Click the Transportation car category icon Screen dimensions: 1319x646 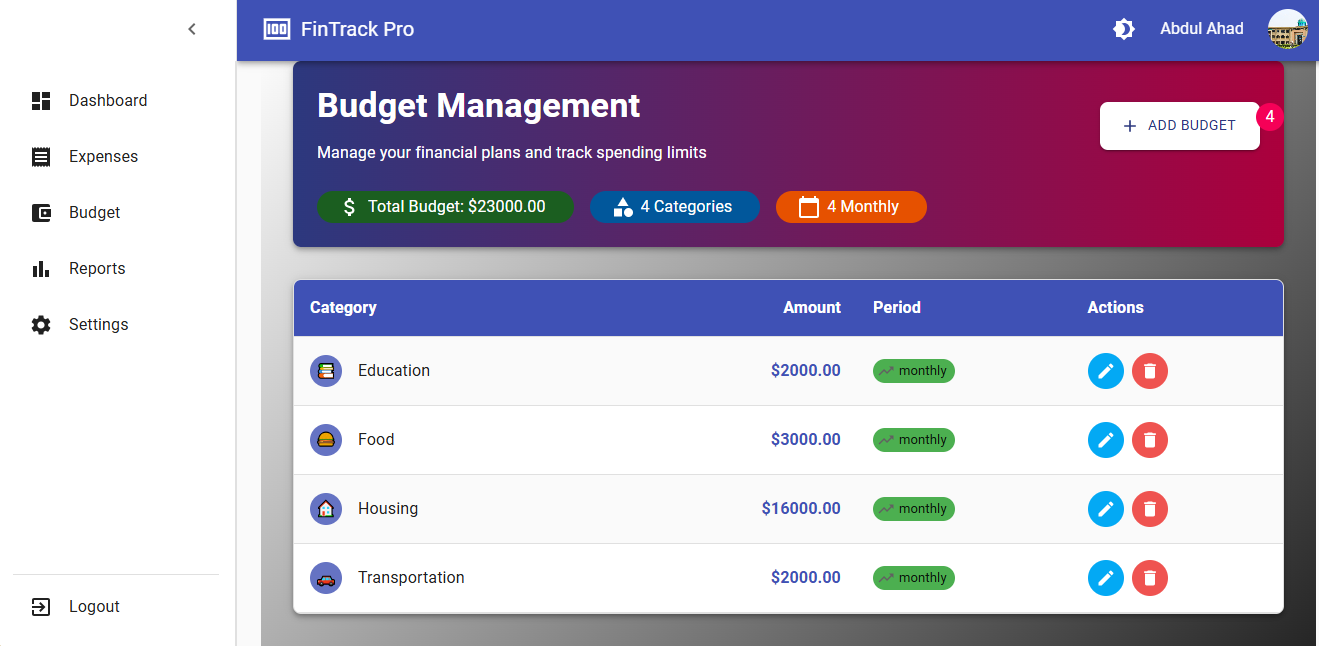coord(326,578)
